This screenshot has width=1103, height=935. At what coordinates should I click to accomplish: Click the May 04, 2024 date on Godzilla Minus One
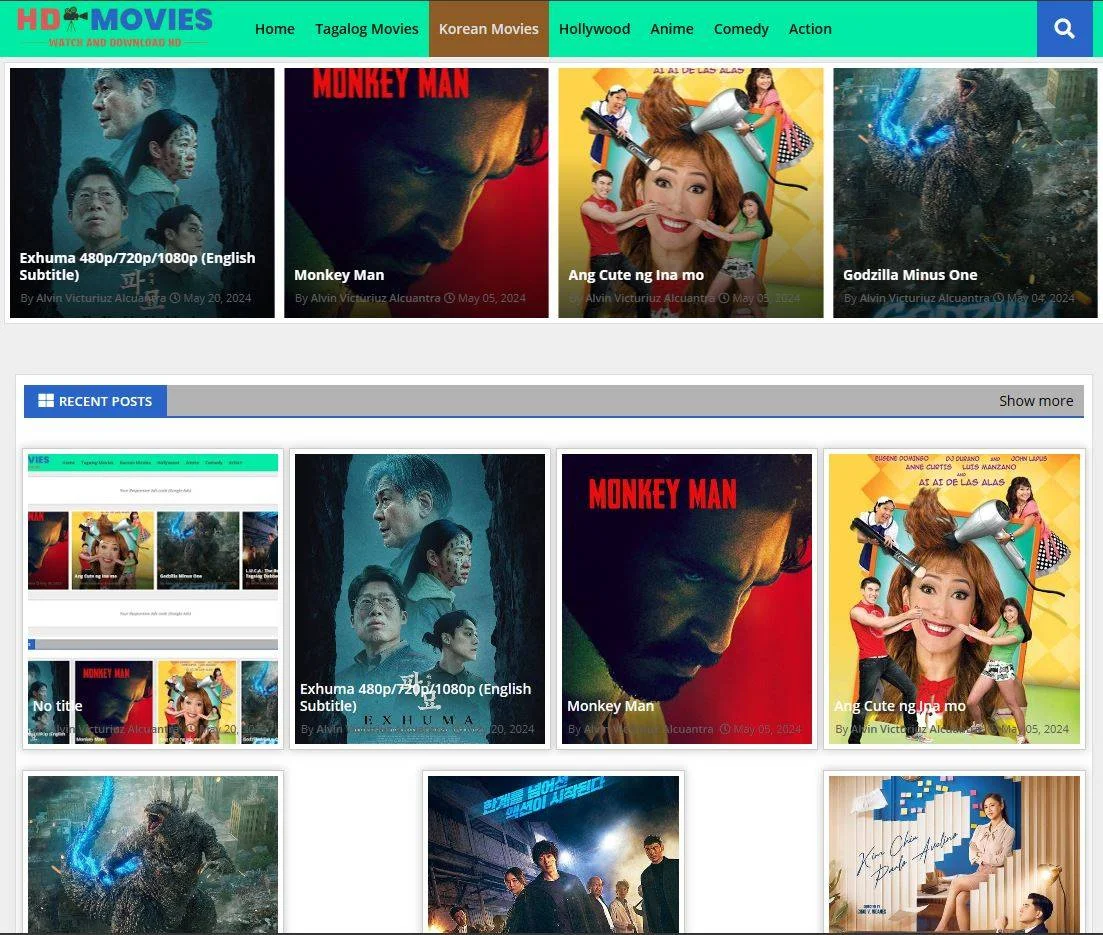point(1040,298)
